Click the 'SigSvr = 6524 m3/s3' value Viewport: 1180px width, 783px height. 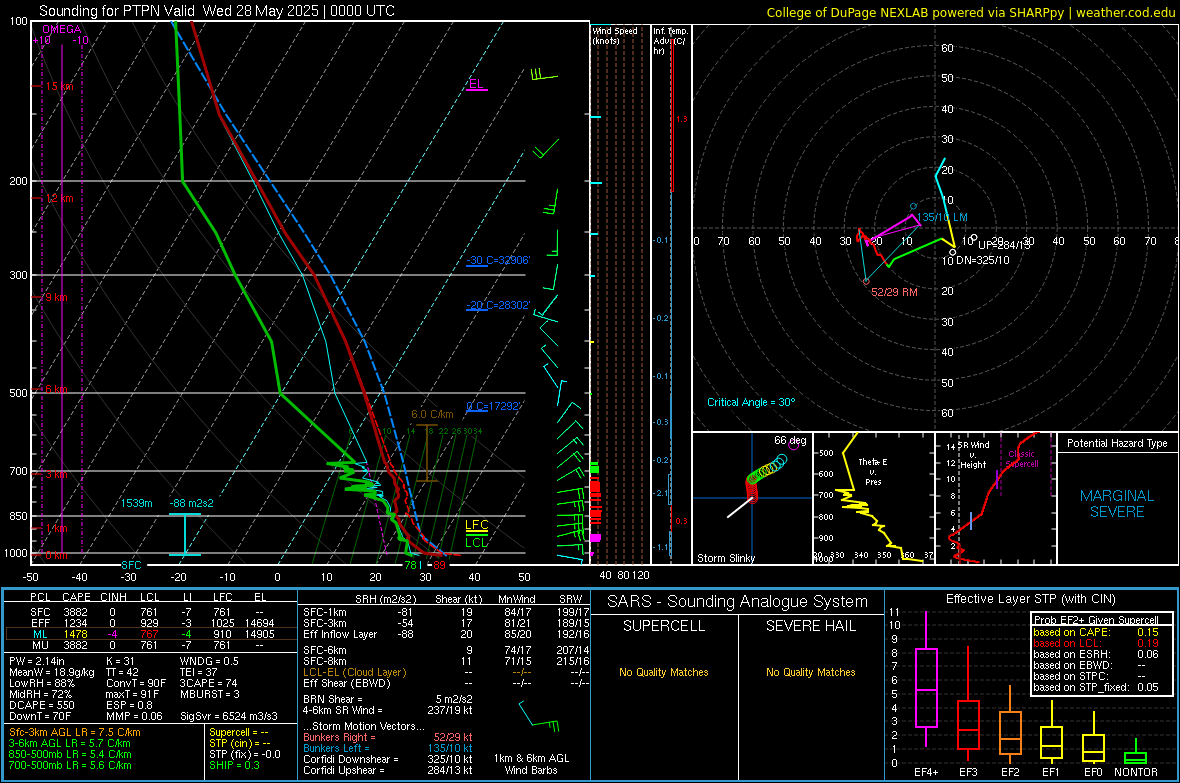pos(229,716)
